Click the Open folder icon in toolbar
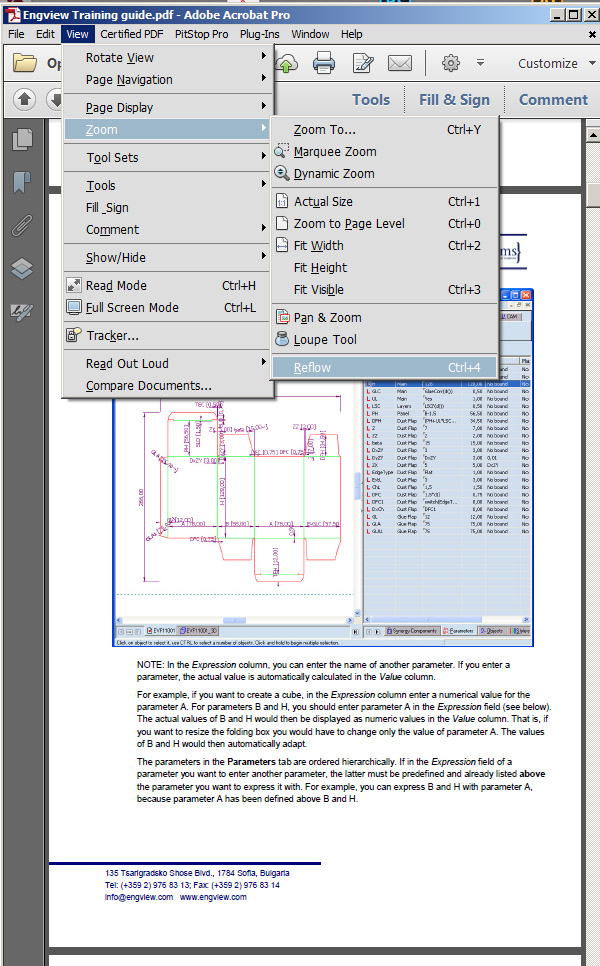 (x=25, y=63)
